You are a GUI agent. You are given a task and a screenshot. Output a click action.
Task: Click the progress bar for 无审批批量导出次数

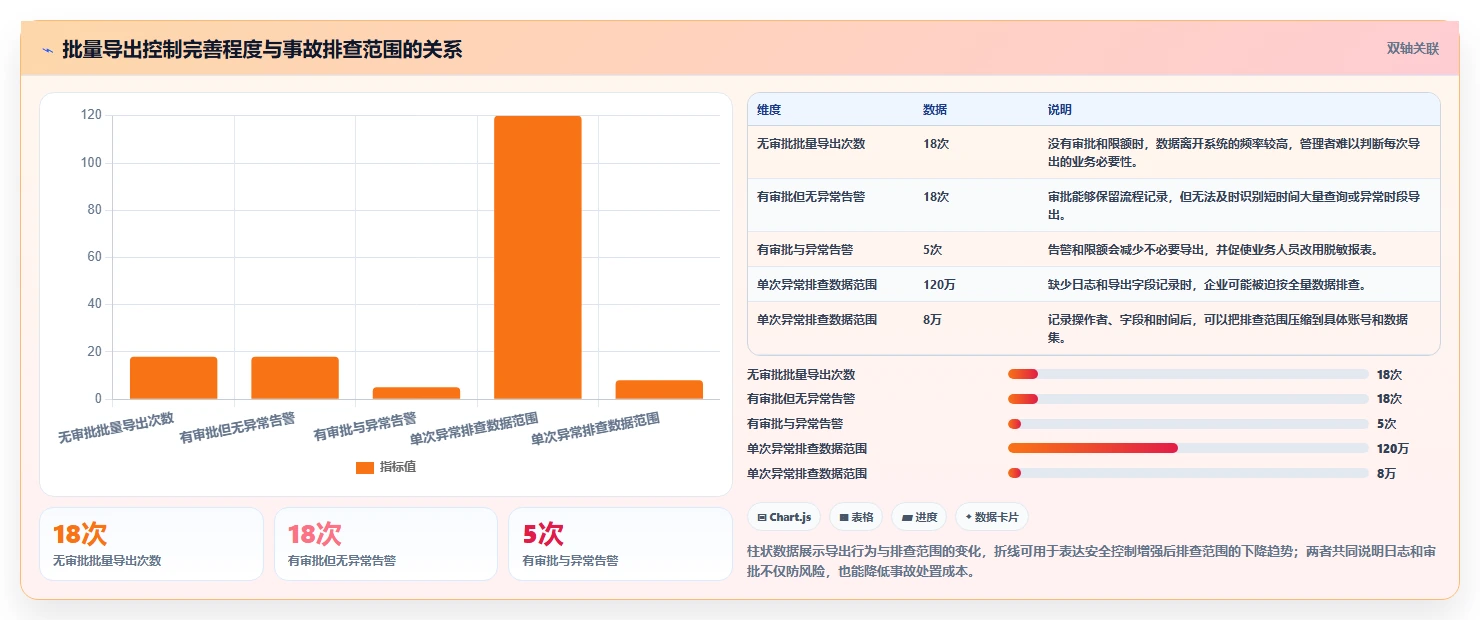pos(1188,374)
